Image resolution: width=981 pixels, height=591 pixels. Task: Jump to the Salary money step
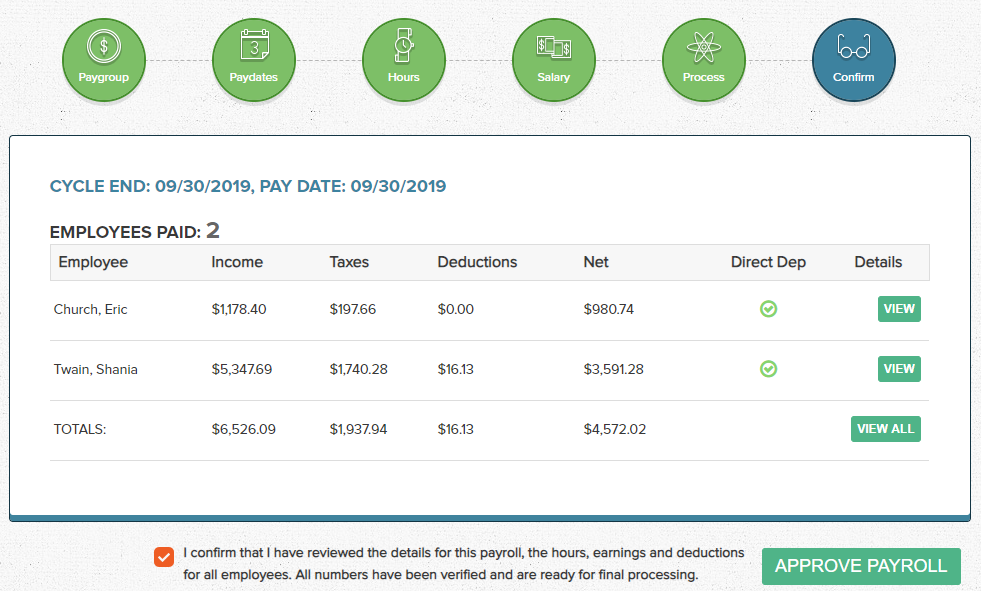tap(554, 60)
